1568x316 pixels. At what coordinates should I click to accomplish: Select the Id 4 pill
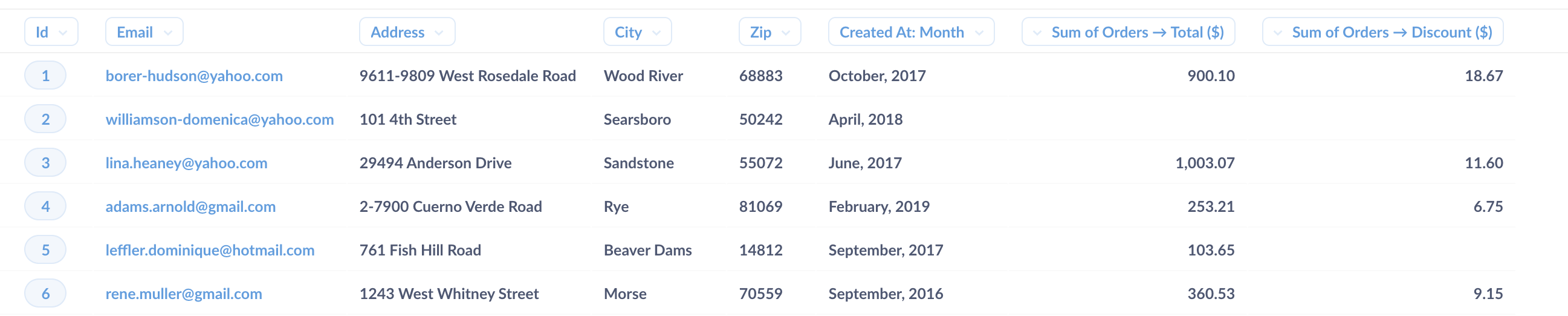click(45, 206)
